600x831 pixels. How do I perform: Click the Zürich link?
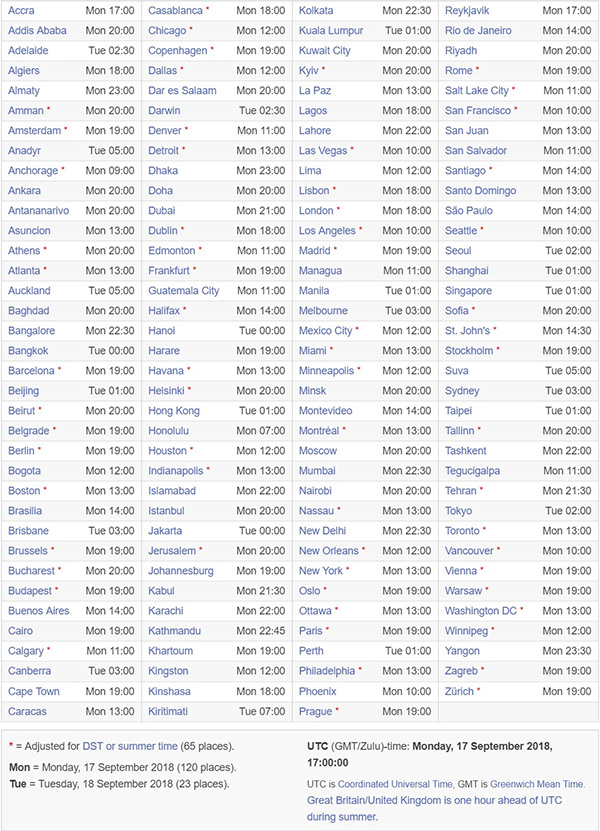pyautogui.click(x=460, y=691)
